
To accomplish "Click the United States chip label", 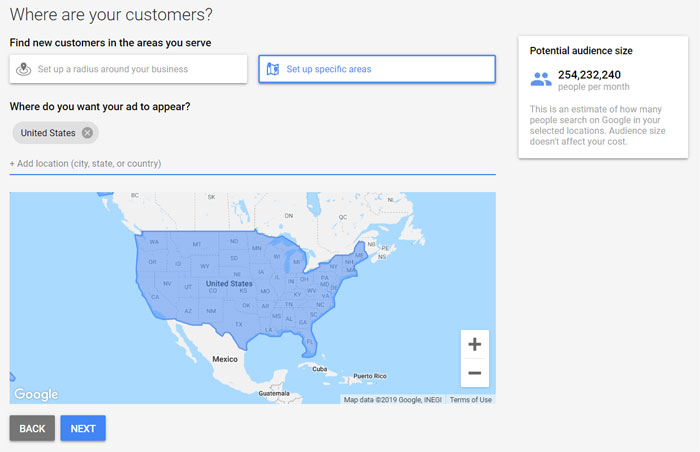I will 48,133.
